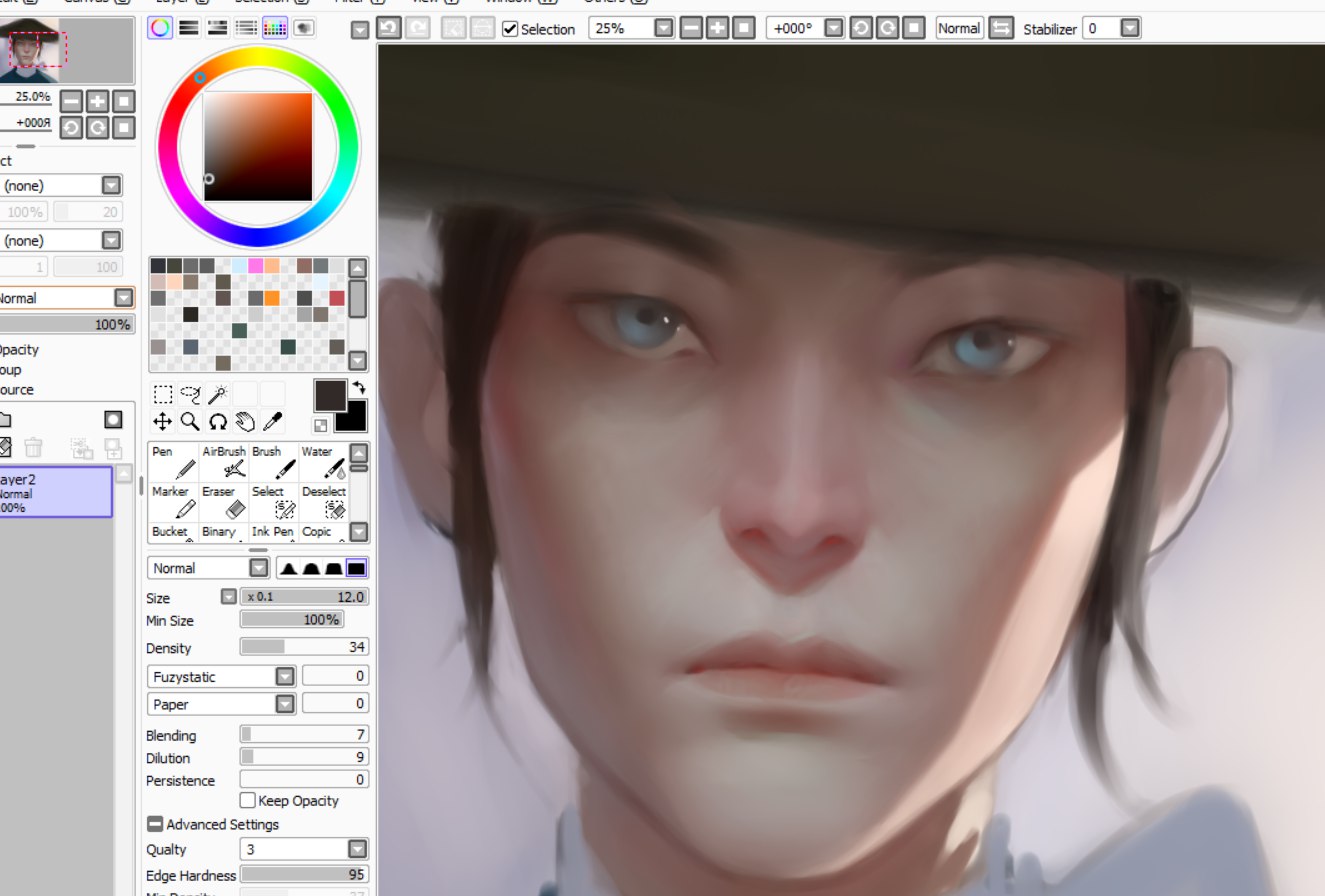Screen dimensions: 1325x896
Task: Pick the lasso selection tool
Action: (x=190, y=394)
